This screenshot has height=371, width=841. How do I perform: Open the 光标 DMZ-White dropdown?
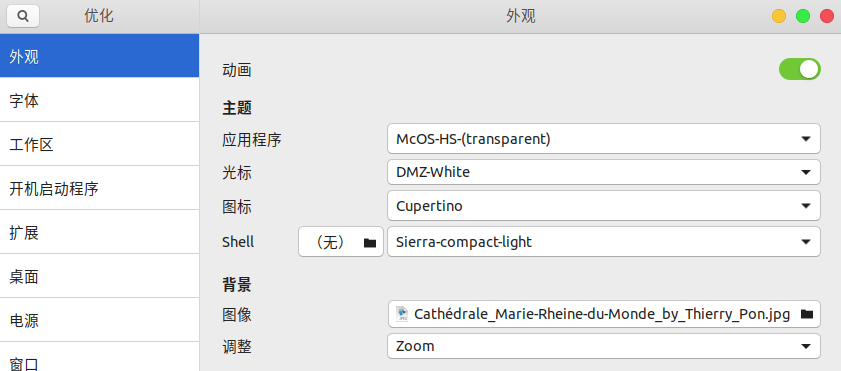604,172
